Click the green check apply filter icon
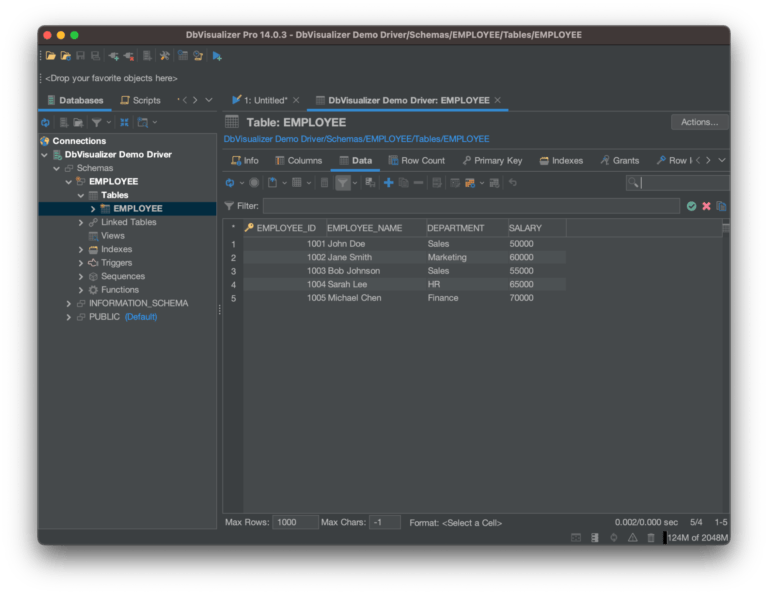Viewport: 768px width, 595px height. tap(691, 206)
